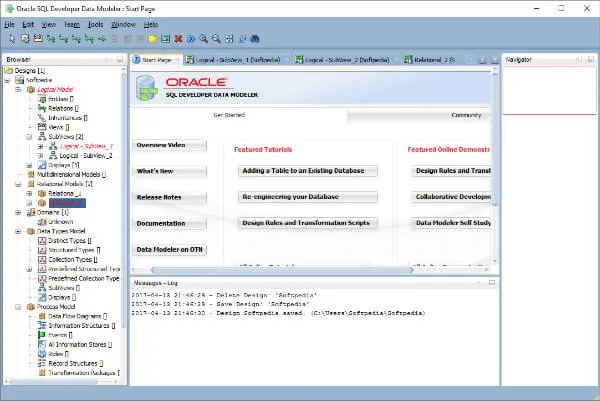Collapse the Data Types Model node
Viewport: 600px width, 401px height.
[x=18, y=231]
